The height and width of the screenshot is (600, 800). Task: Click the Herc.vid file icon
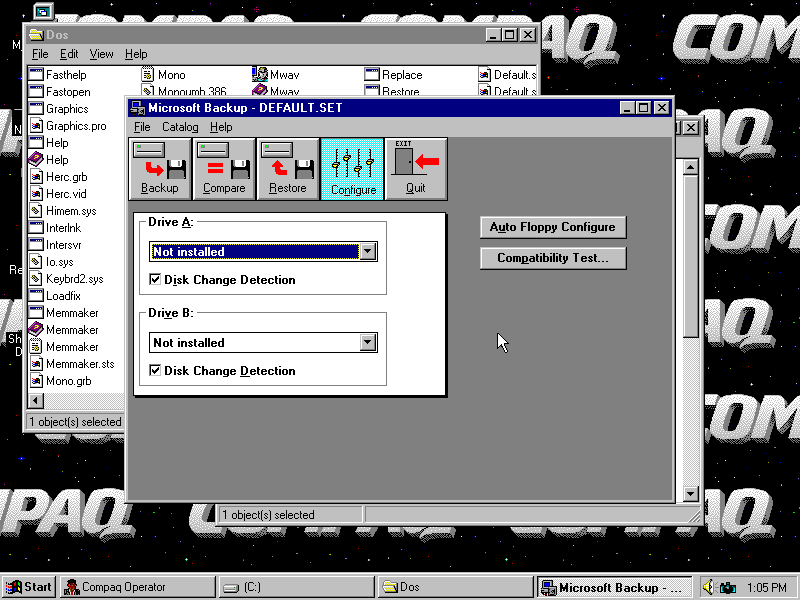(36, 194)
